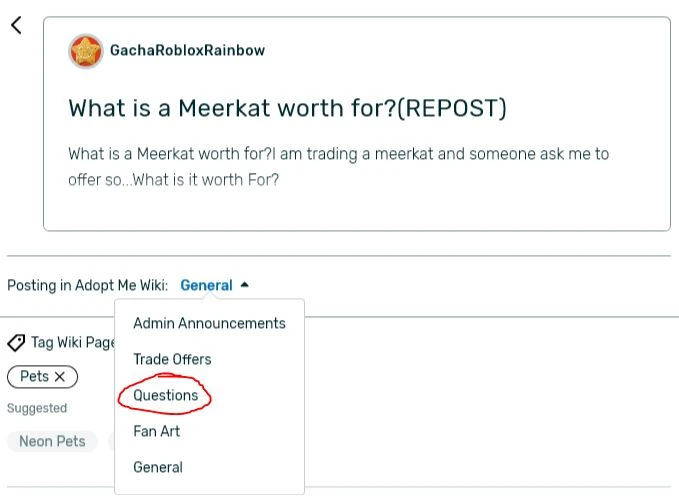Viewport: 679px width, 501px height.
Task: Select the Fan Art category option
Action: 156,431
